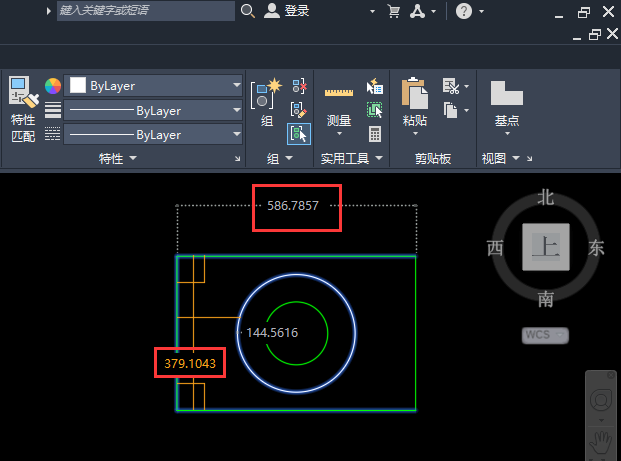Click the Paste (粘贴) clipboard icon
Viewport: 621px width, 461px height.
point(414,93)
